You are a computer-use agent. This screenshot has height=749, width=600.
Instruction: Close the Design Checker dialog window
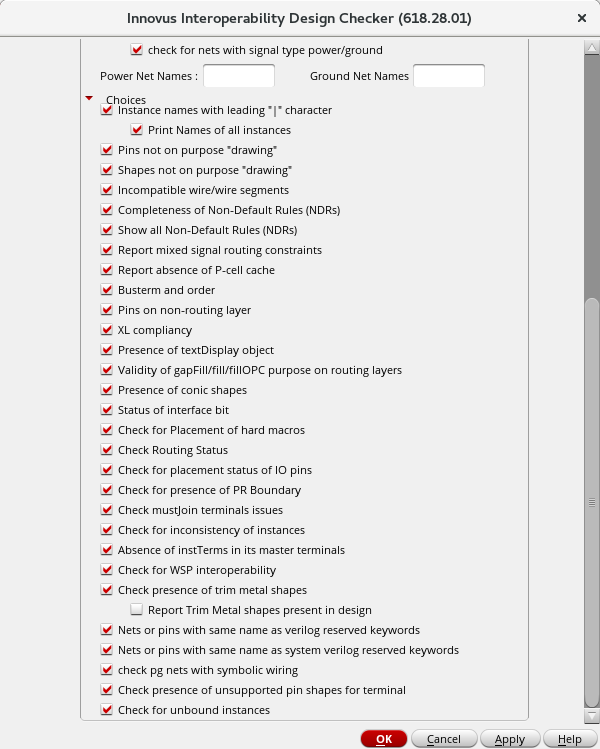[x=582, y=18]
